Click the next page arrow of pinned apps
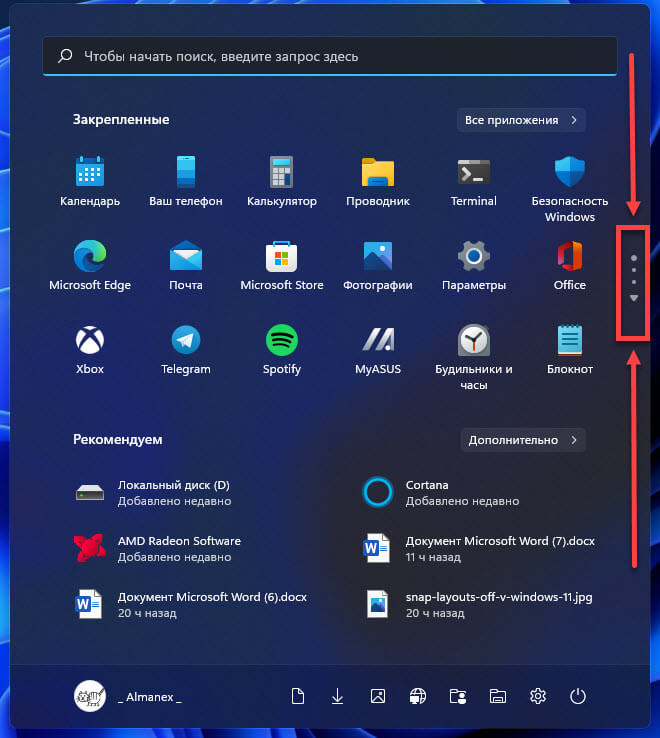Image resolution: width=660 pixels, height=738 pixels. (x=634, y=298)
